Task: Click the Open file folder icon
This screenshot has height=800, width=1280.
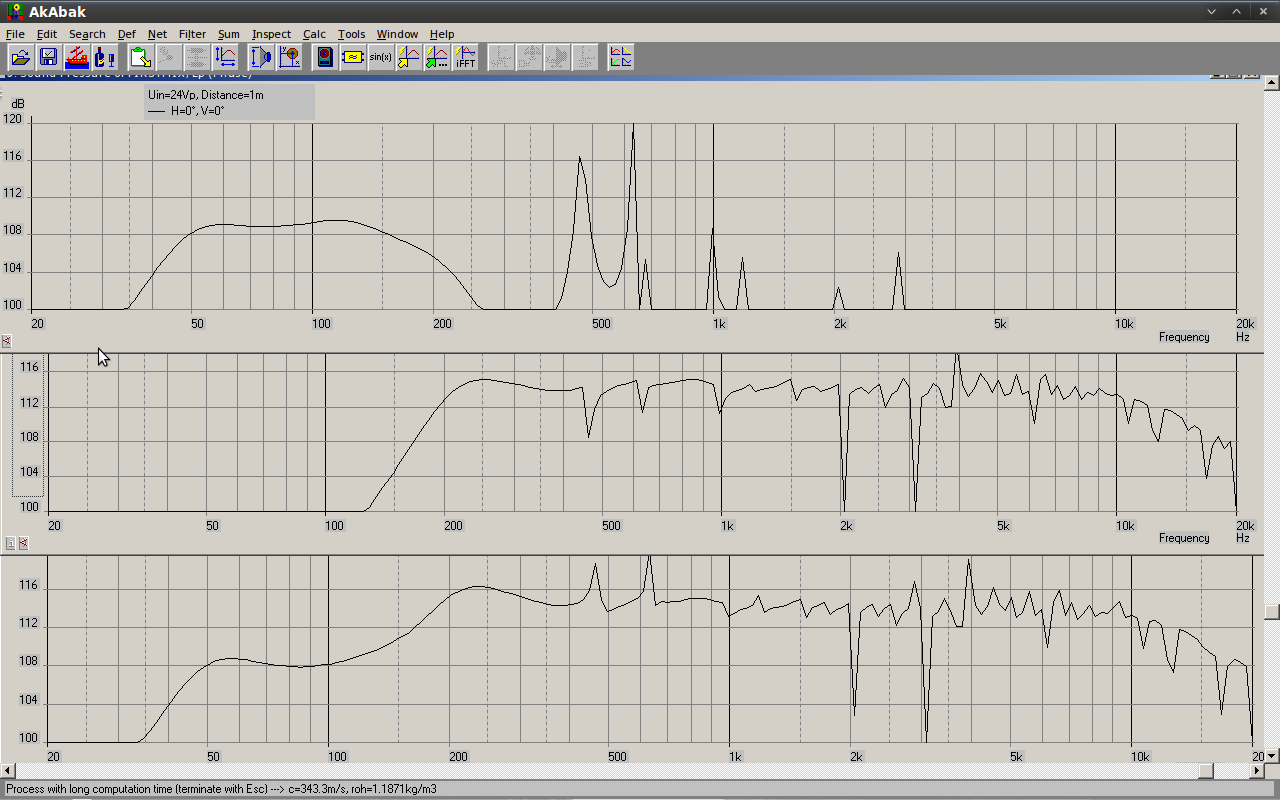Action: 20,57
